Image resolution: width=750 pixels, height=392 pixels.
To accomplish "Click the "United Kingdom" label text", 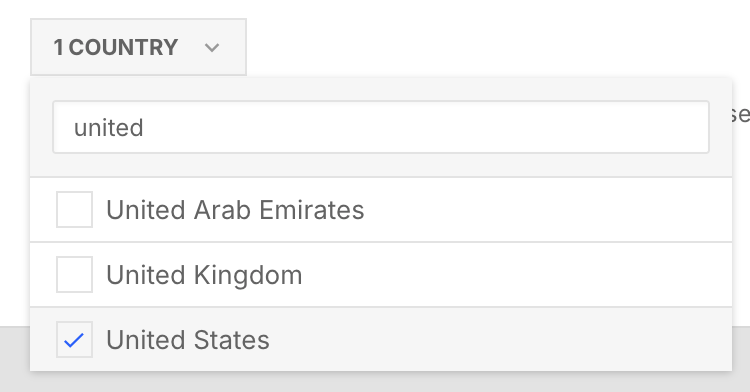I will [204, 275].
